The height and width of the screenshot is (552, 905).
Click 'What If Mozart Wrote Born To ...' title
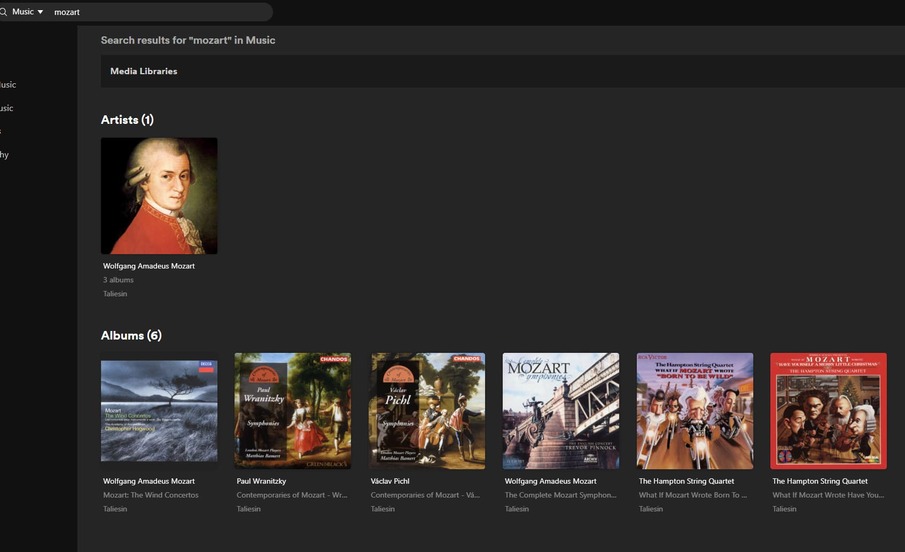[x=693, y=495]
